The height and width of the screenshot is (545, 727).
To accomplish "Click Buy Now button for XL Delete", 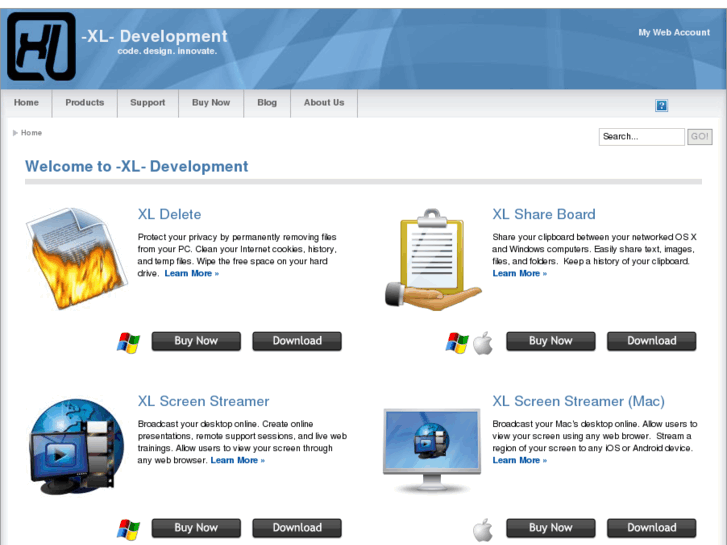I will click(x=196, y=341).
